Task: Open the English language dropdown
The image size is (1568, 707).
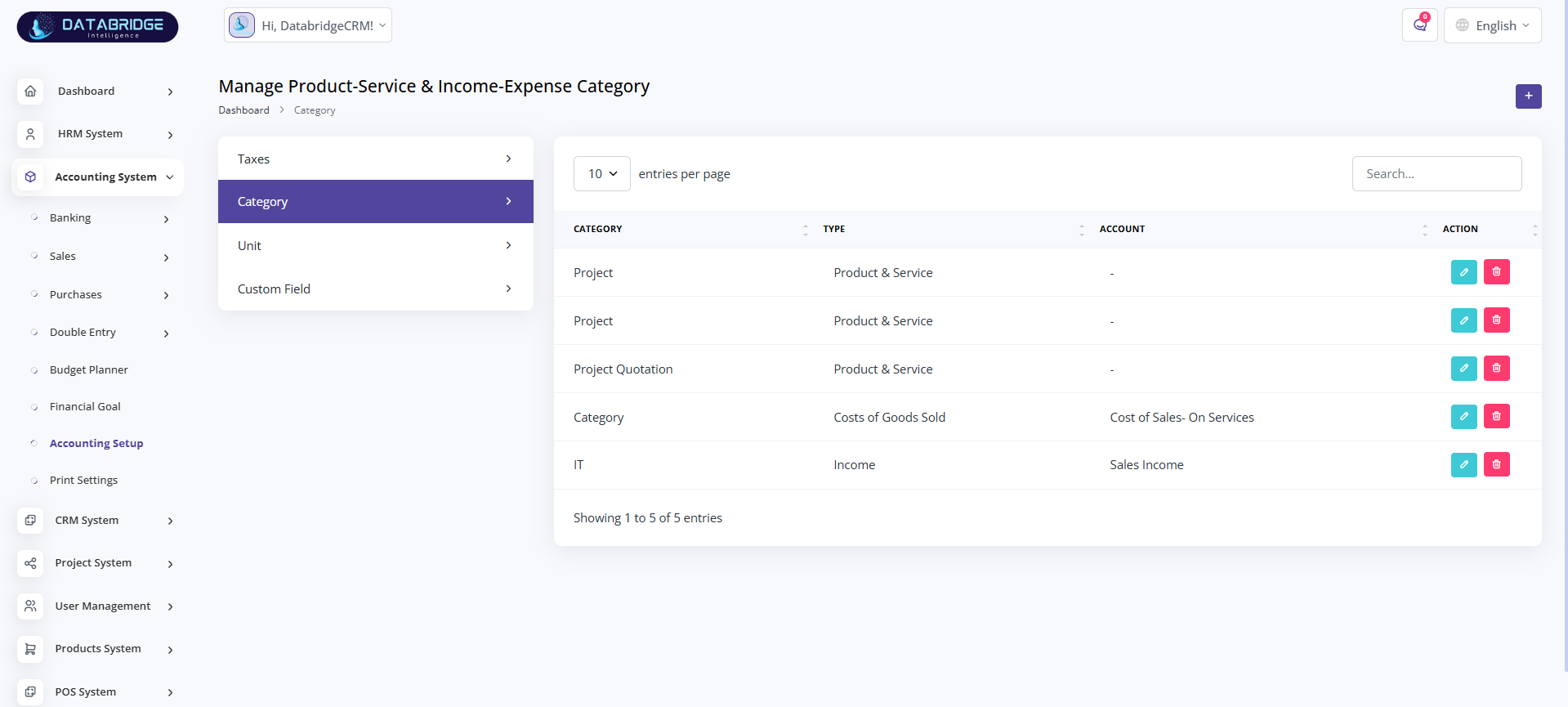Action: (1492, 25)
